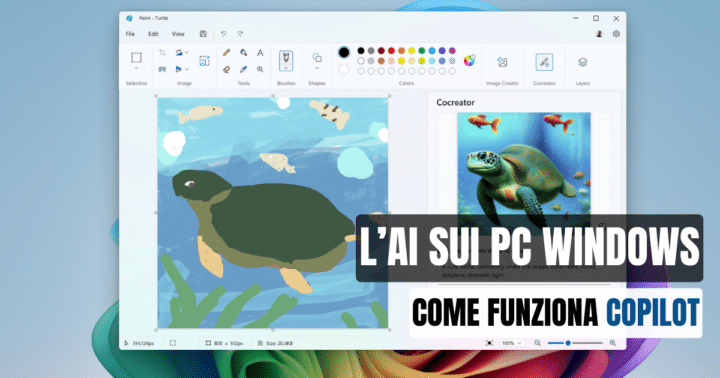Click the zoom in magnifier icon
This screenshot has height=378, width=720.
613,343
